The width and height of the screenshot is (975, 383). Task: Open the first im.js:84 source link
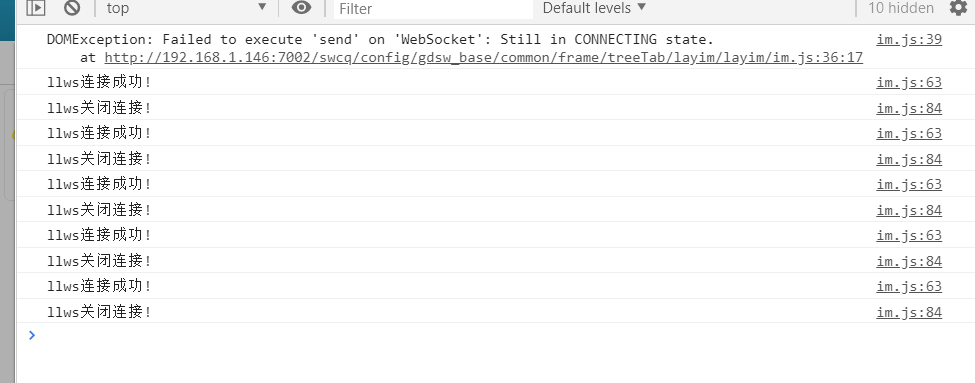(x=909, y=108)
